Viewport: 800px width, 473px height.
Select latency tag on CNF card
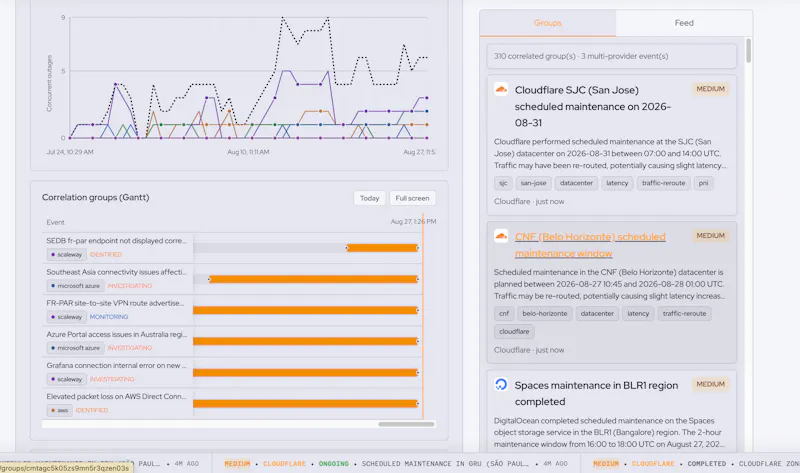coord(638,314)
